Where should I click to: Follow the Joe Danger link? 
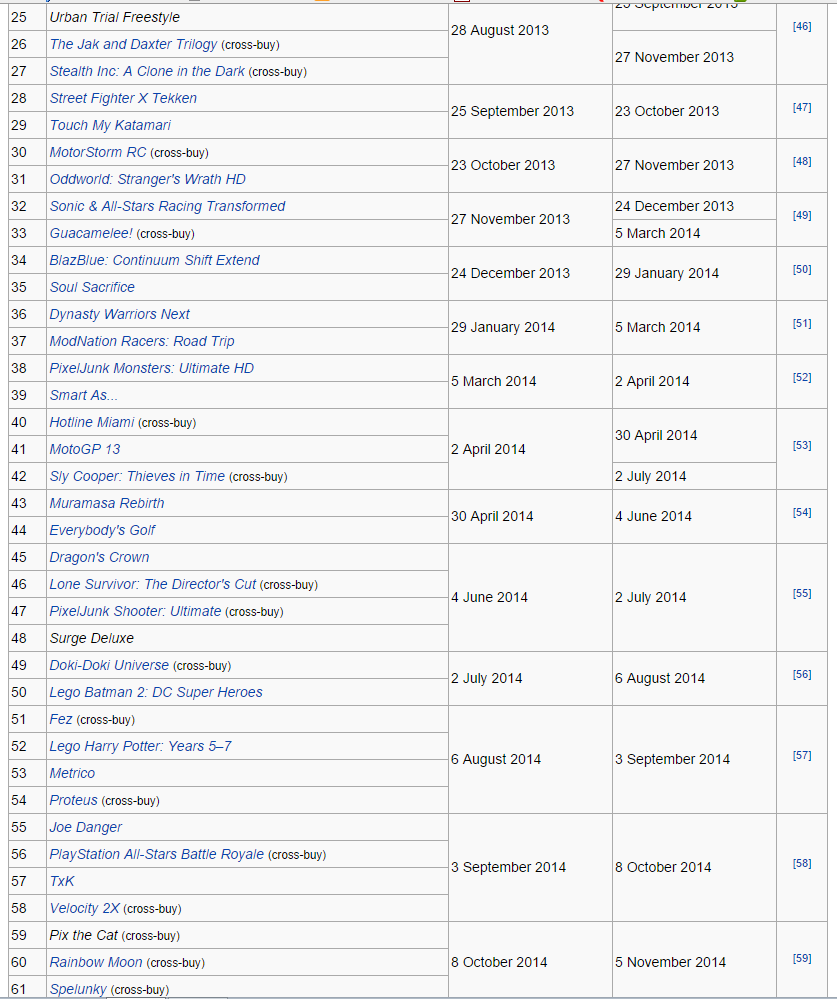pyautogui.click(x=85, y=828)
